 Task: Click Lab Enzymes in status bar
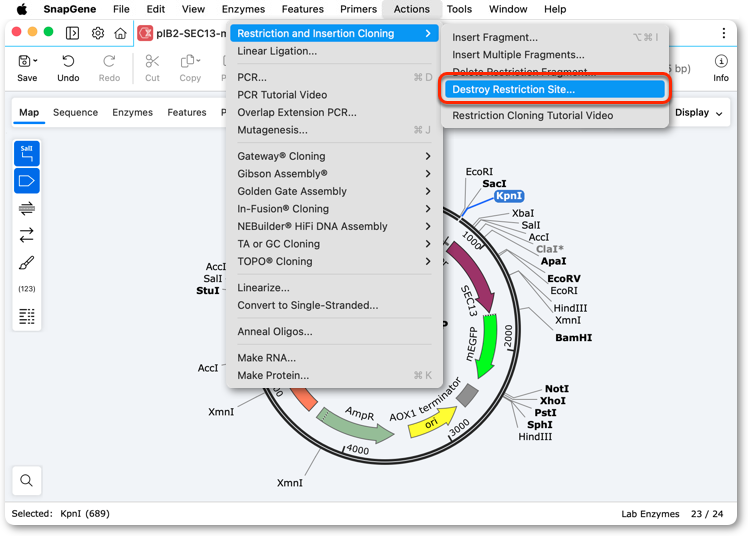point(650,514)
